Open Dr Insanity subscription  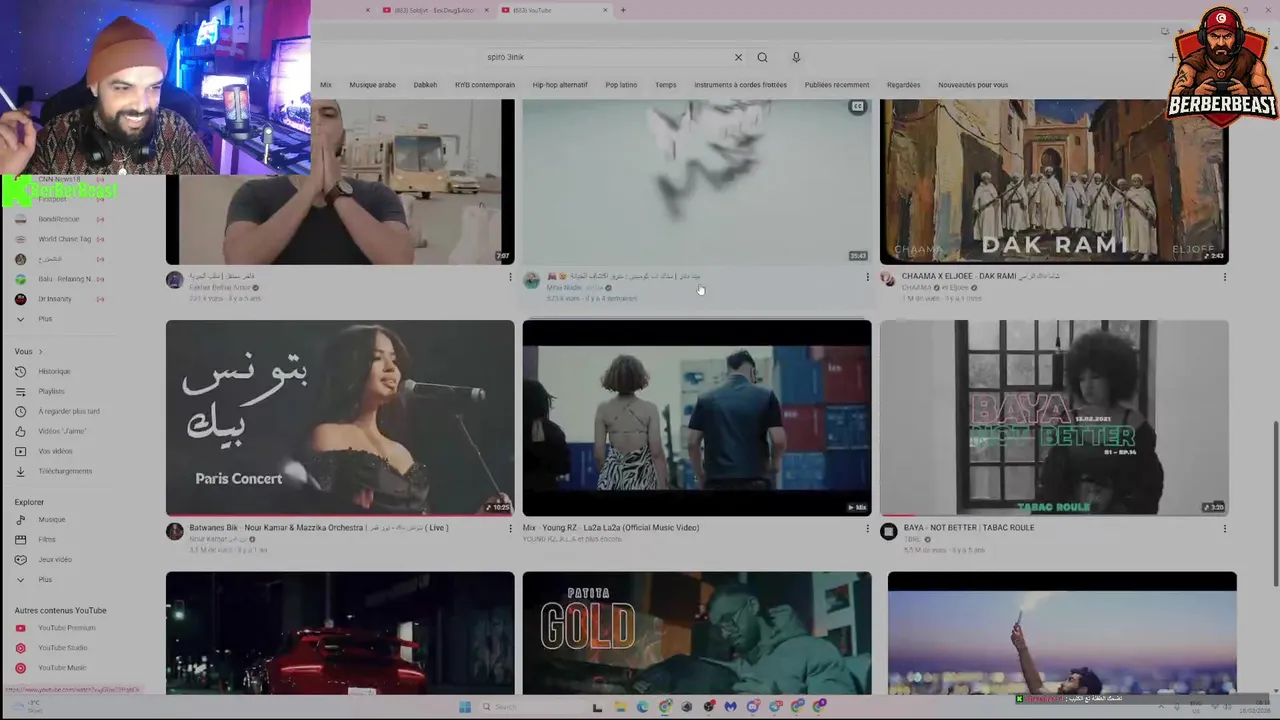(x=55, y=299)
